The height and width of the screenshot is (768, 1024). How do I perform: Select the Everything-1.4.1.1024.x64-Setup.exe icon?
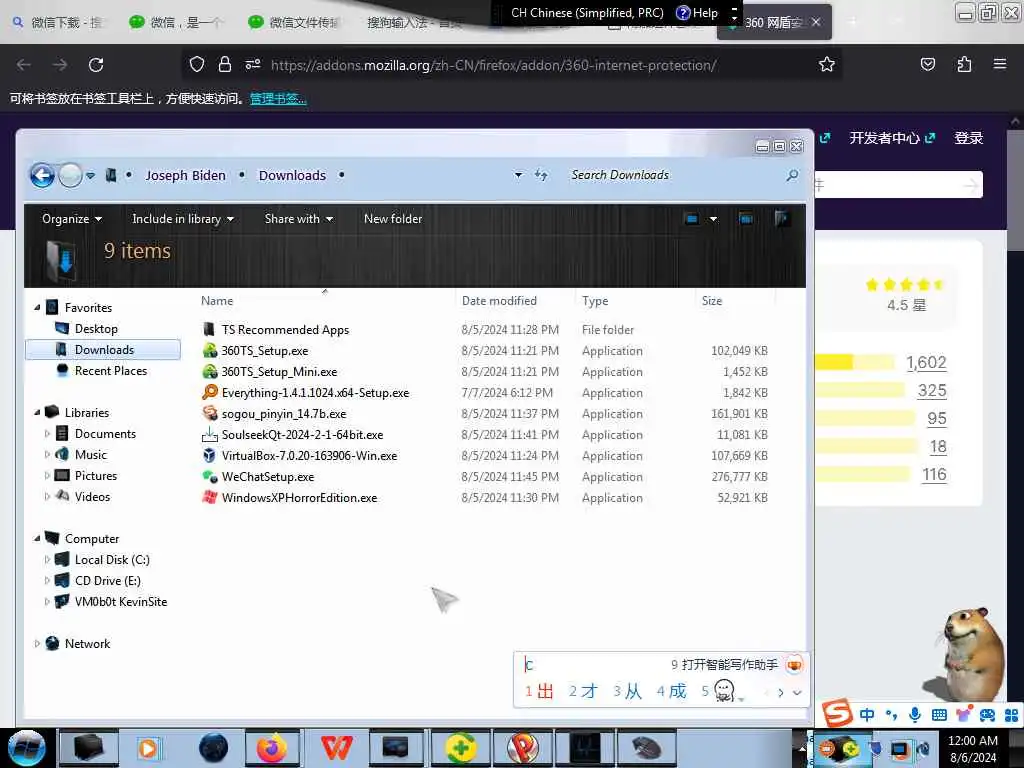tap(209, 392)
